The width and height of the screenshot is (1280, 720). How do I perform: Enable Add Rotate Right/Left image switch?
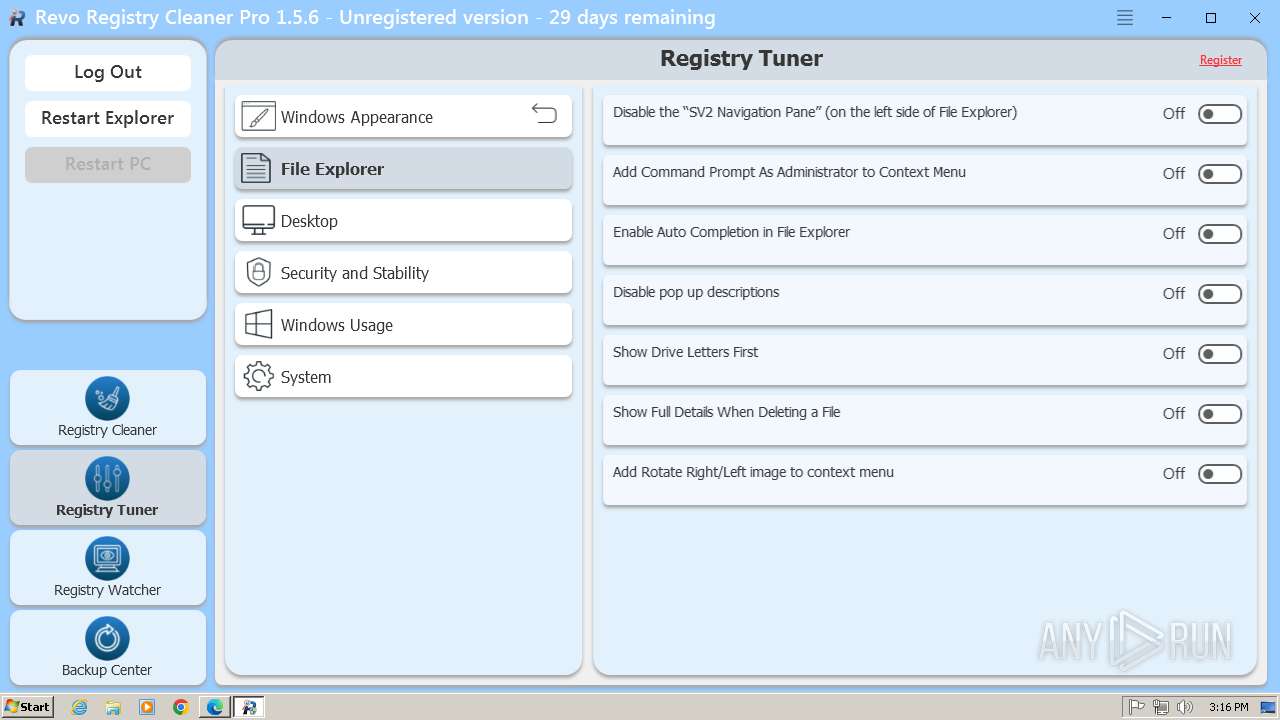(1220, 474)
